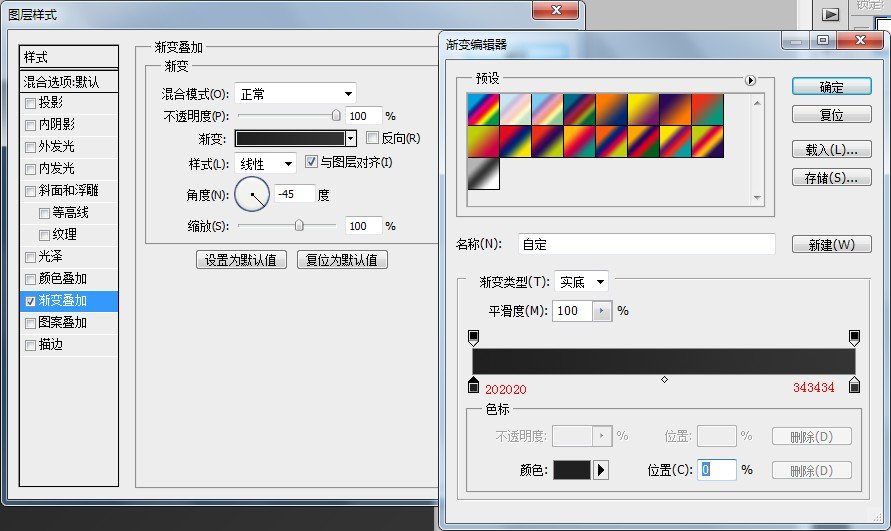Click the gradient preview bar in editor
This screenshot has width=891, height=531.
(664, 361)
